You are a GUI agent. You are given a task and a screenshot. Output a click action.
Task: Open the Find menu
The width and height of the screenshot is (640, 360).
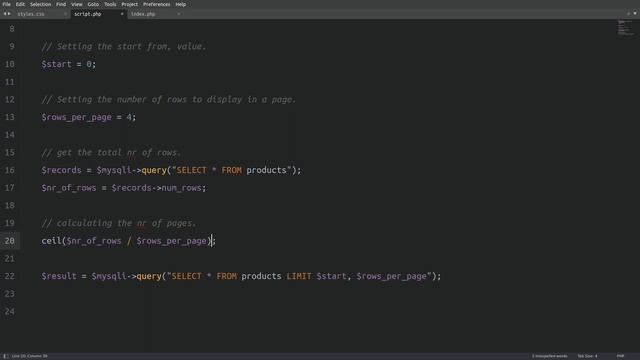61,4
